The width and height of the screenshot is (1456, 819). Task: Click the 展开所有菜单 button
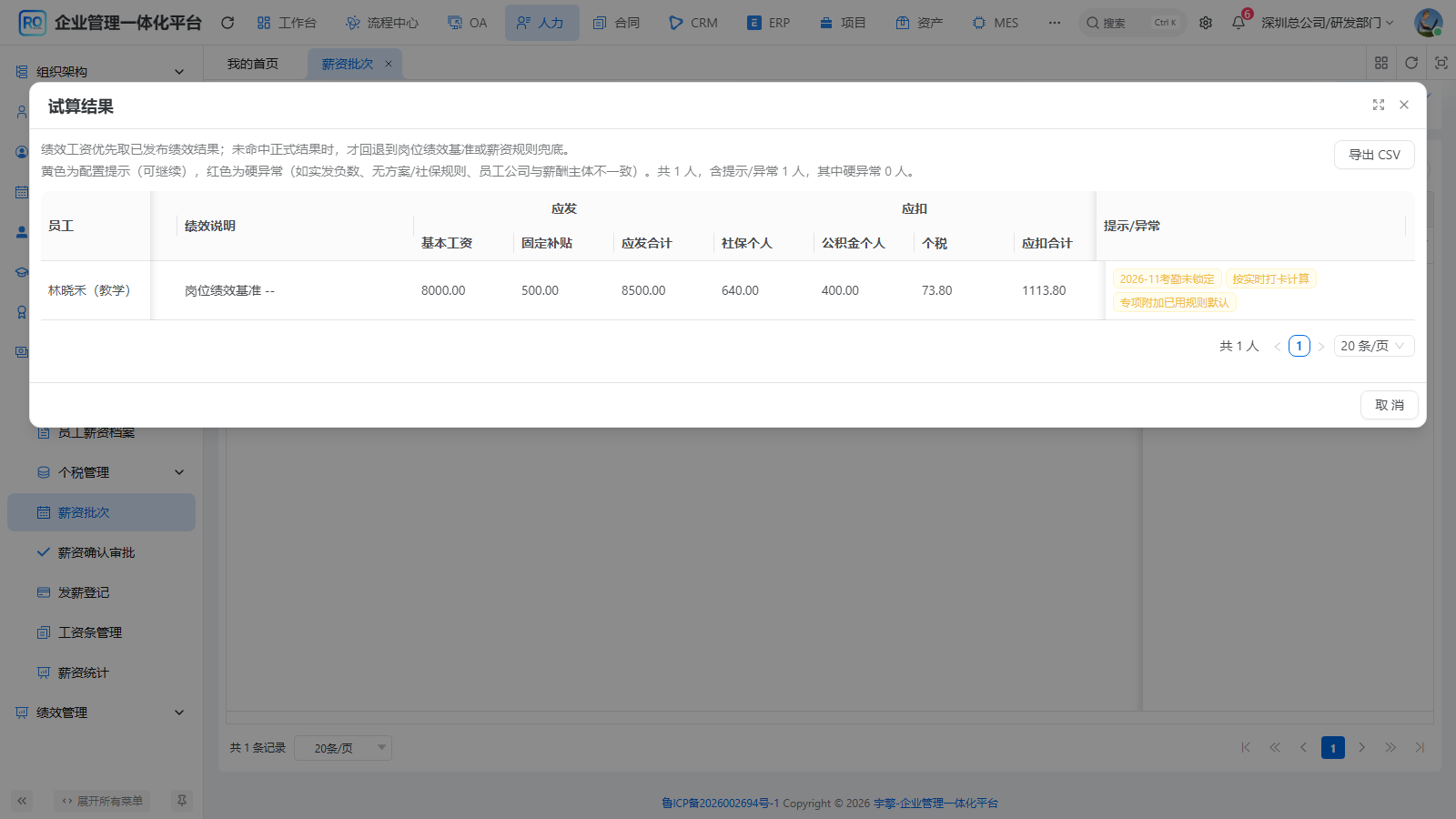point(102,801)
